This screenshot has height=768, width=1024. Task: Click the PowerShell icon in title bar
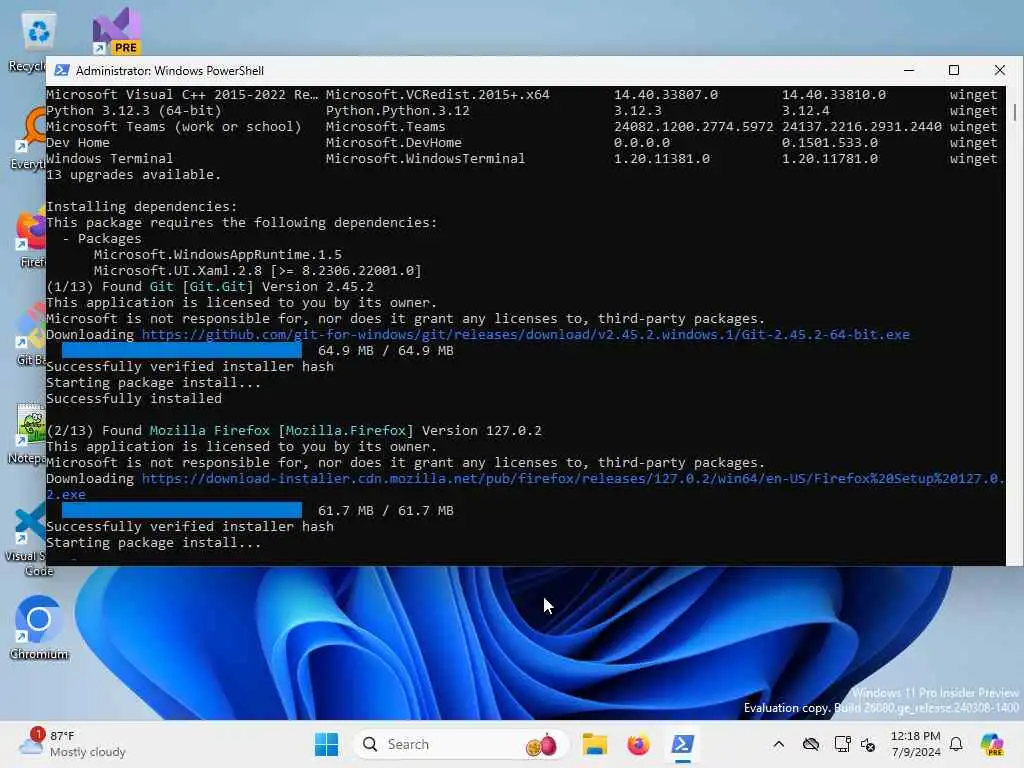(x=62, y=70)
